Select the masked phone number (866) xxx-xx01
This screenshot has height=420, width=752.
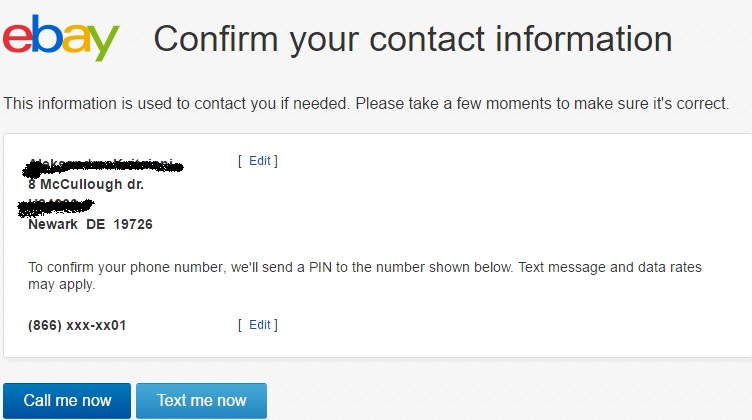coord(77,326)
